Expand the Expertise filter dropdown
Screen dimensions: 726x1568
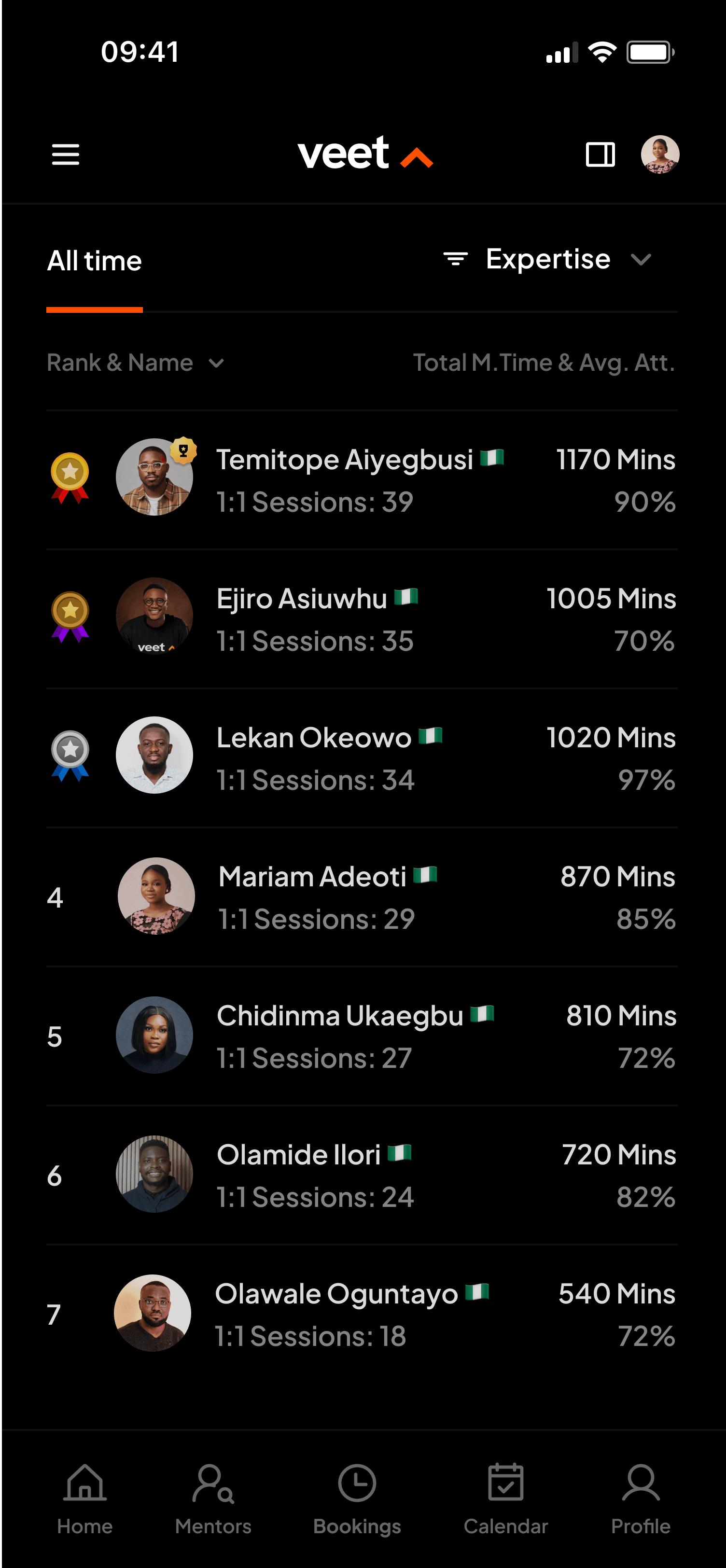641,260
